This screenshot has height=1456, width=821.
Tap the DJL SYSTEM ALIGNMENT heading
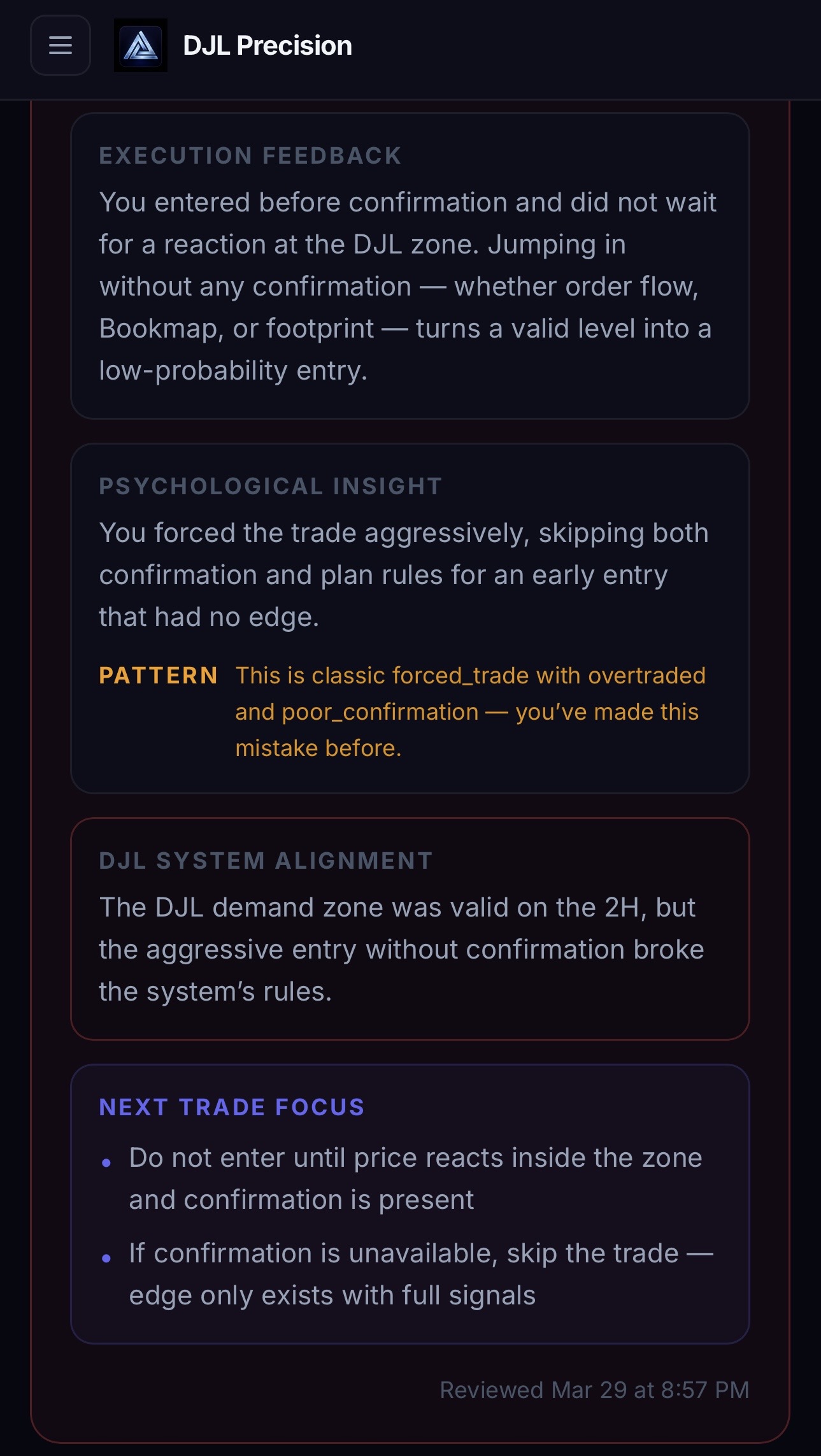(x=266, y=860)
